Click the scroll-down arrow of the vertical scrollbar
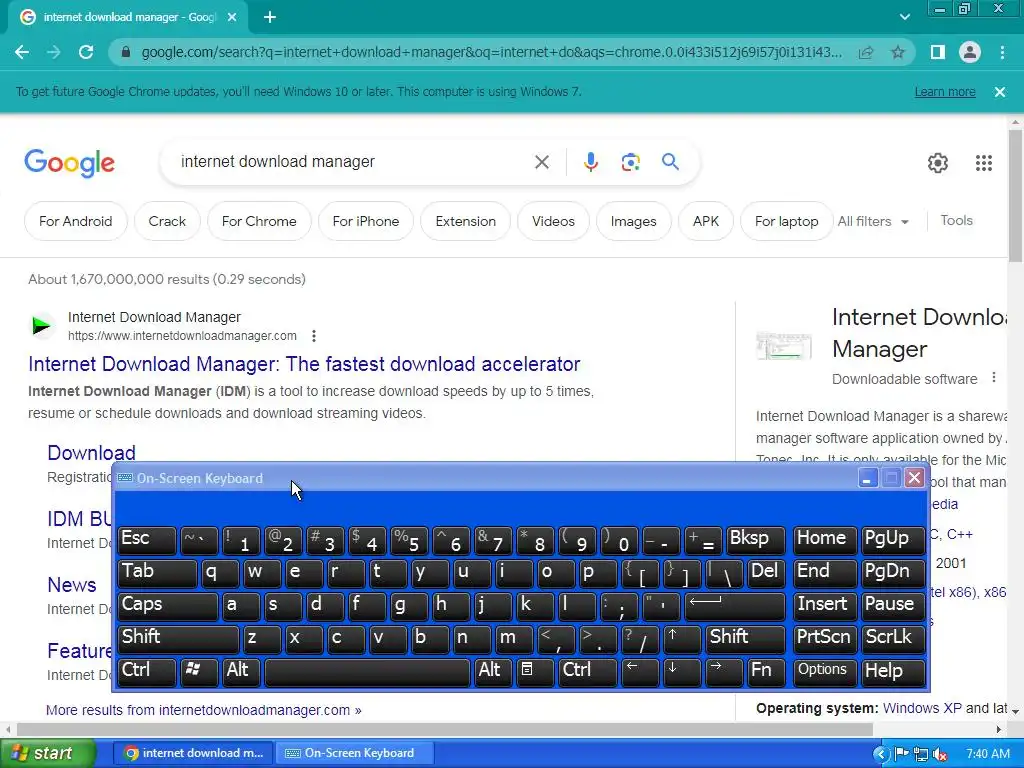This screenshot has height=768, width=1024. pos(1016,711)
